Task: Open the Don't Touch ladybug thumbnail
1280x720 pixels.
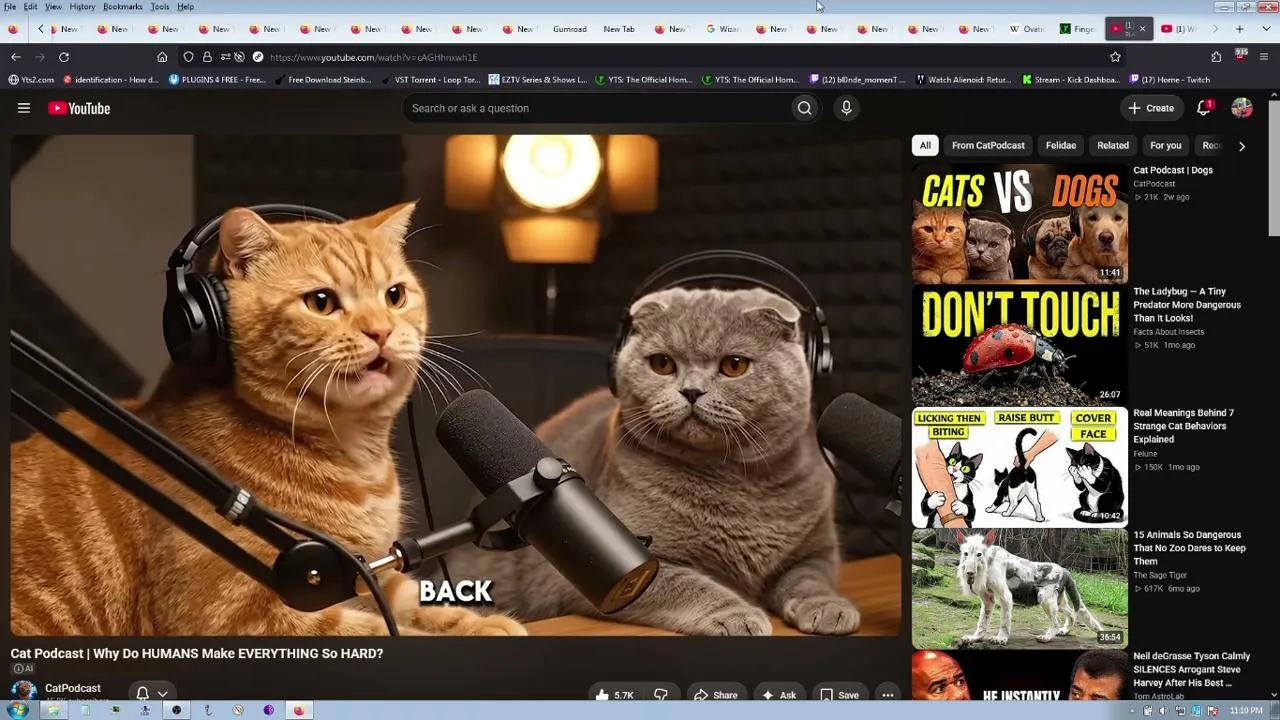Action: [x=1019, y=345]
